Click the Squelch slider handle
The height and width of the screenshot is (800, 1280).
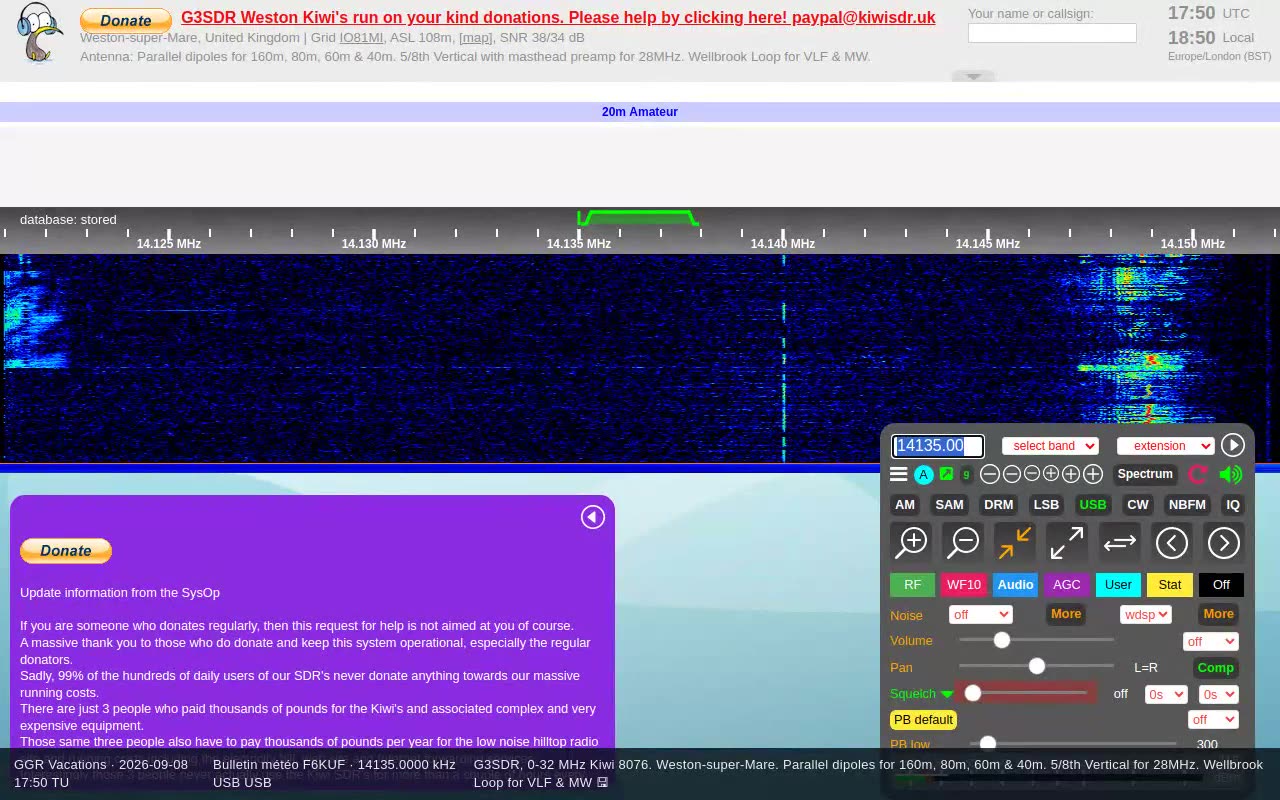click(x=972, y=692)
